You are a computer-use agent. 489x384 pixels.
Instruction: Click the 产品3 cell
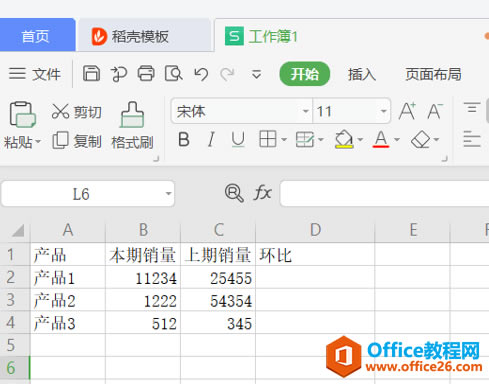point(68,323)
